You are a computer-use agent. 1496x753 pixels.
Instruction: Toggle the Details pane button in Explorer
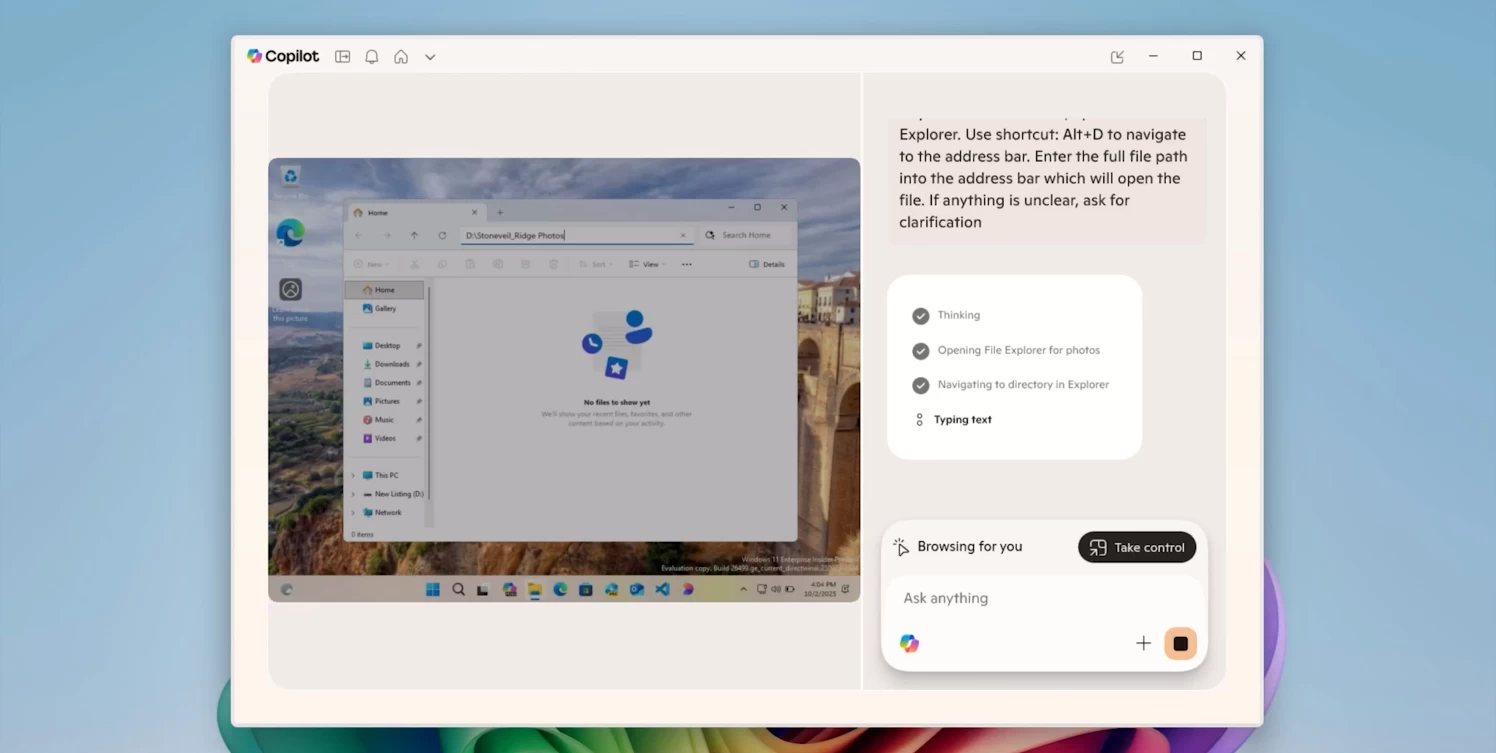click(767, 264)
